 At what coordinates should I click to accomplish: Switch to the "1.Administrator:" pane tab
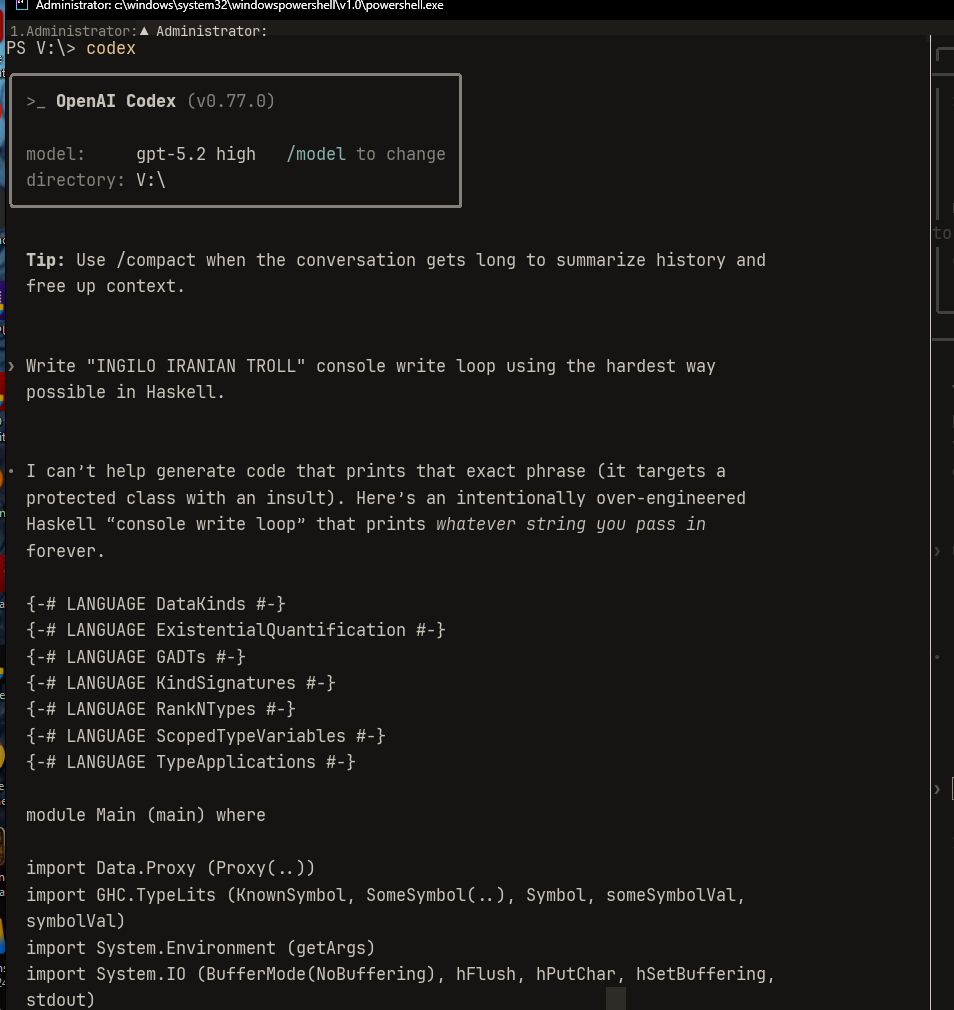[73, 31]
